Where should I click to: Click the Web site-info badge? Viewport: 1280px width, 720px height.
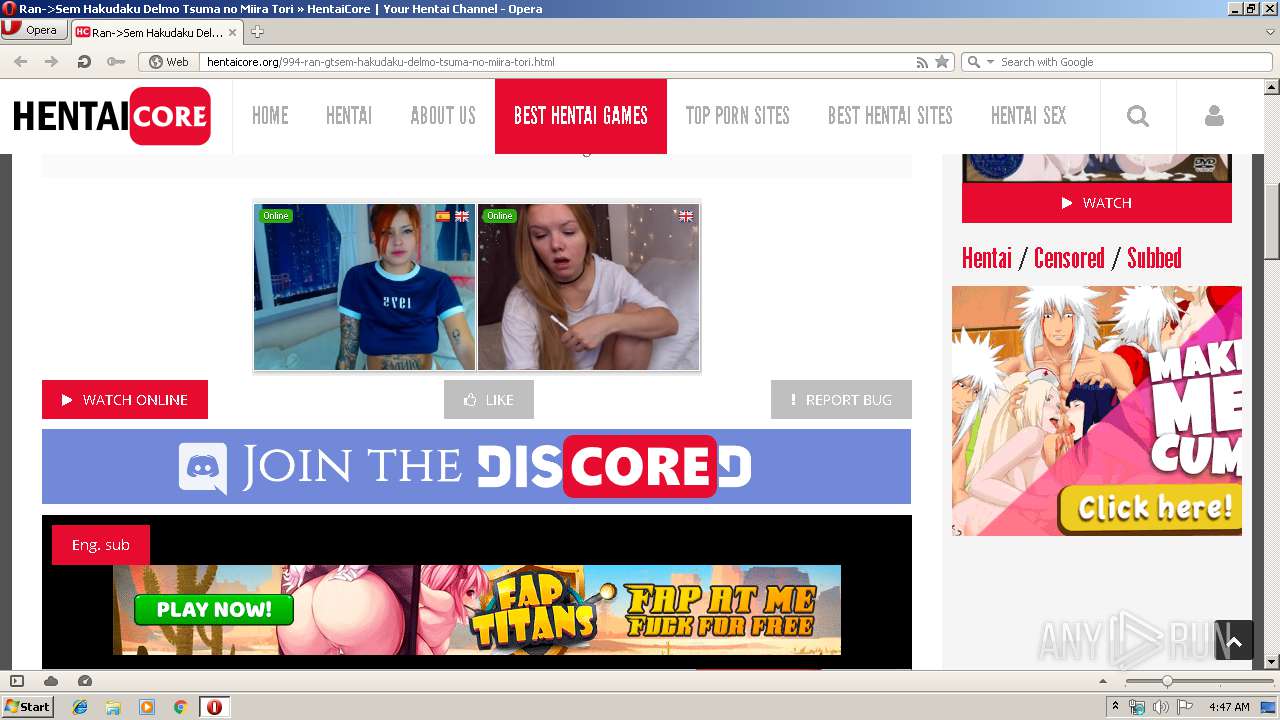[x=169, y=62]
